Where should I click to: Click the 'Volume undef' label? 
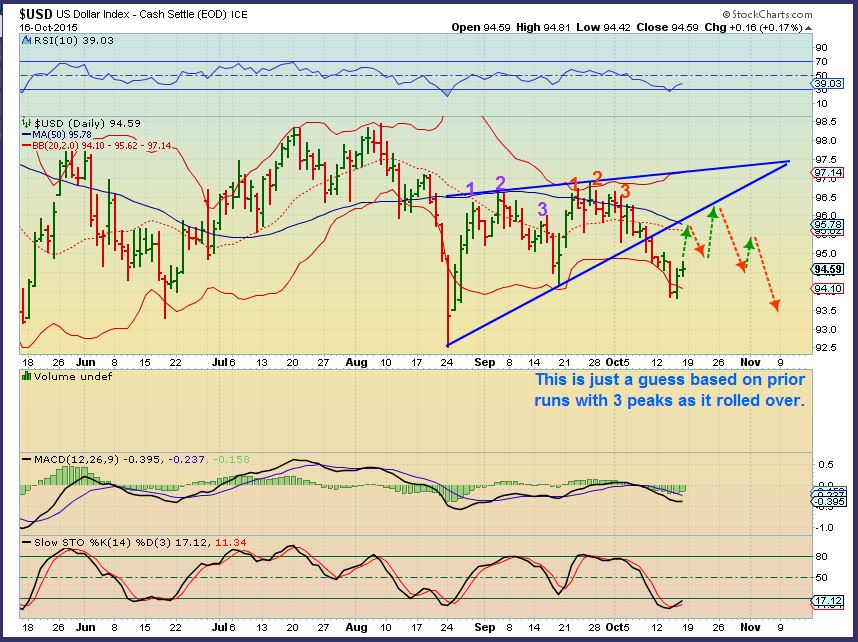[x=72, y=376]
